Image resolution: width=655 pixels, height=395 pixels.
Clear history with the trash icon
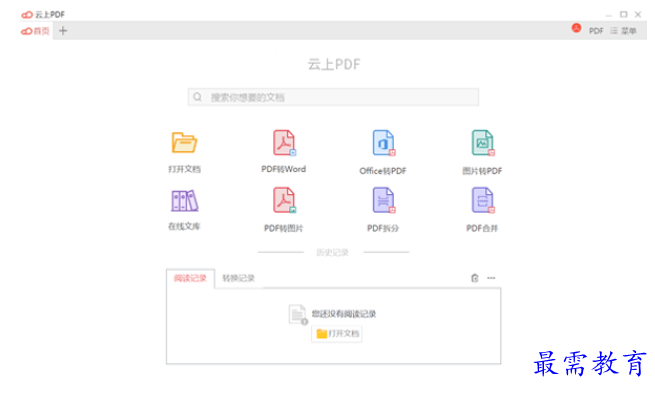click(475, 278)
